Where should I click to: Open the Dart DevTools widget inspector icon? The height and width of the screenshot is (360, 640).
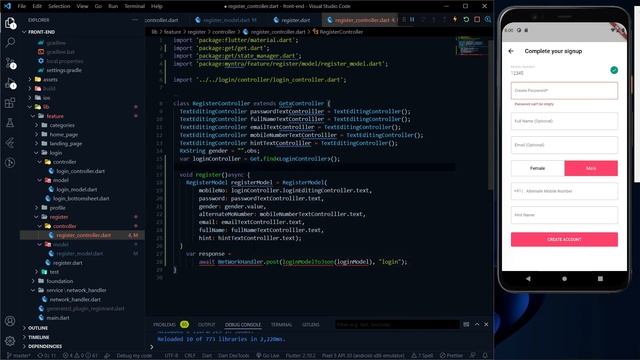click(x=488, y=20)
